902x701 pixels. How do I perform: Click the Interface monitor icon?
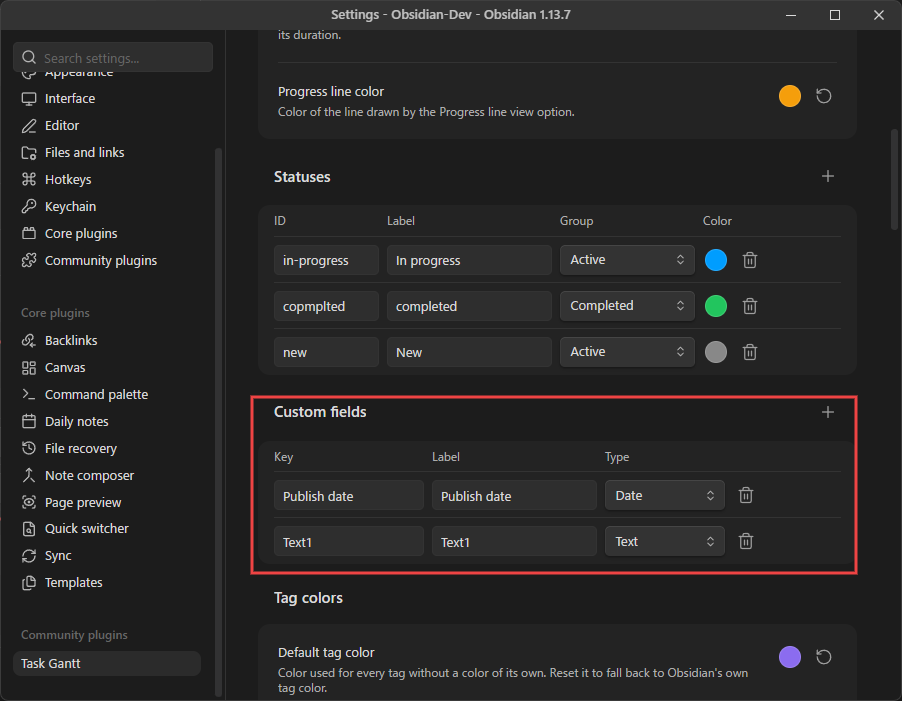pos(29,98)
